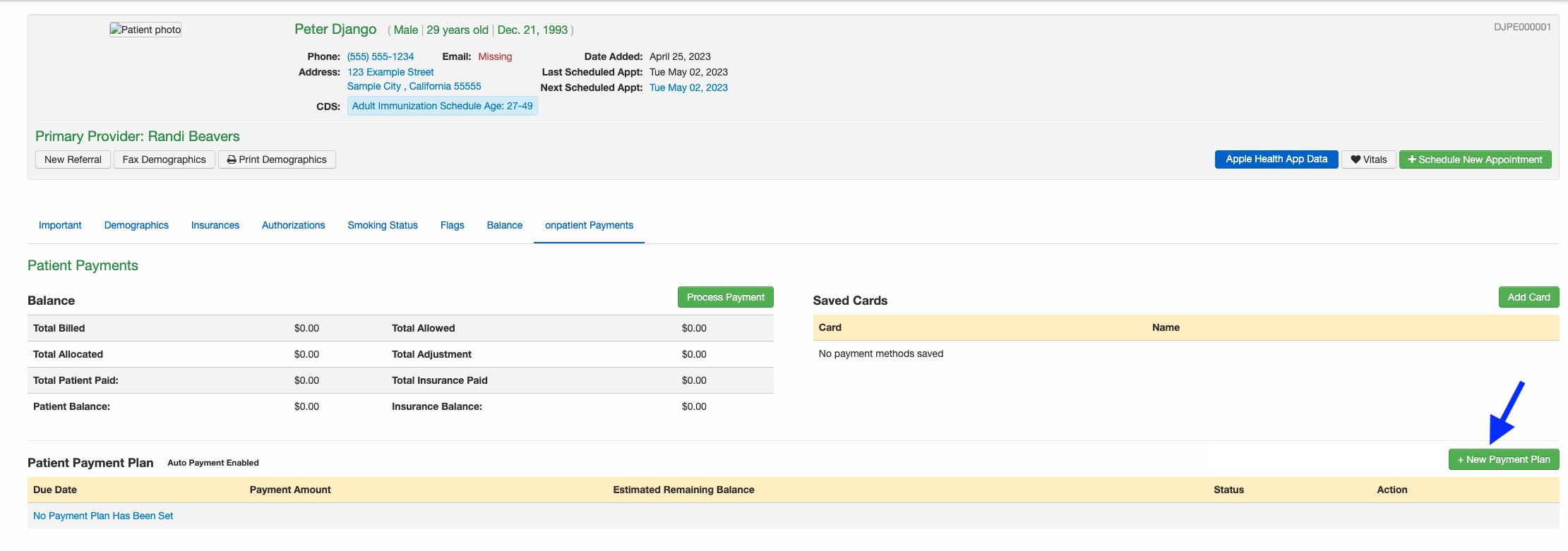Click the Peter Django patient name
Image resolution: width=1568 pixels, height=551 pixels.
[335, 29]
